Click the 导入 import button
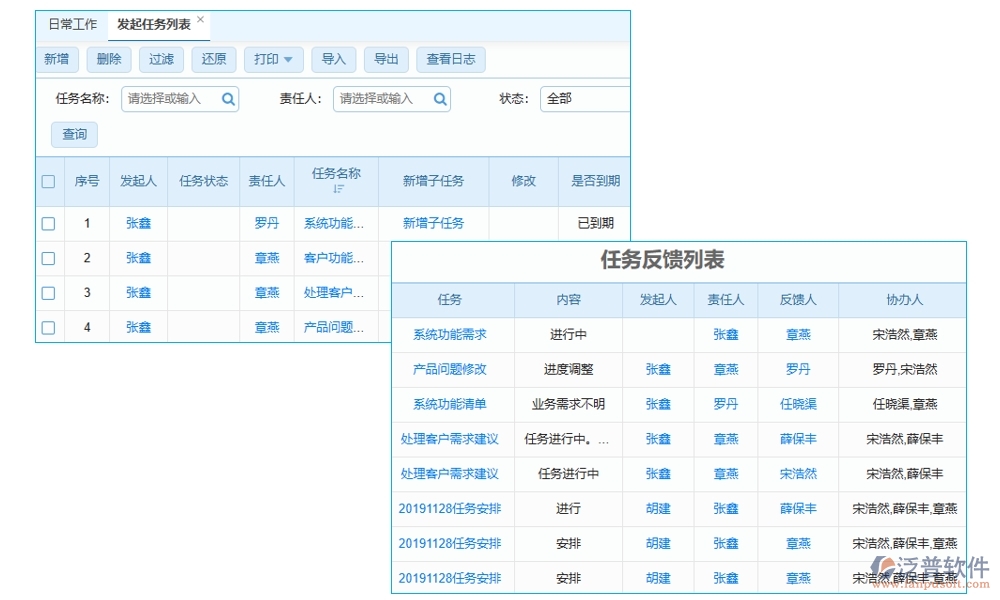This screenshot has width=1000, height=600. coord(333,59)
